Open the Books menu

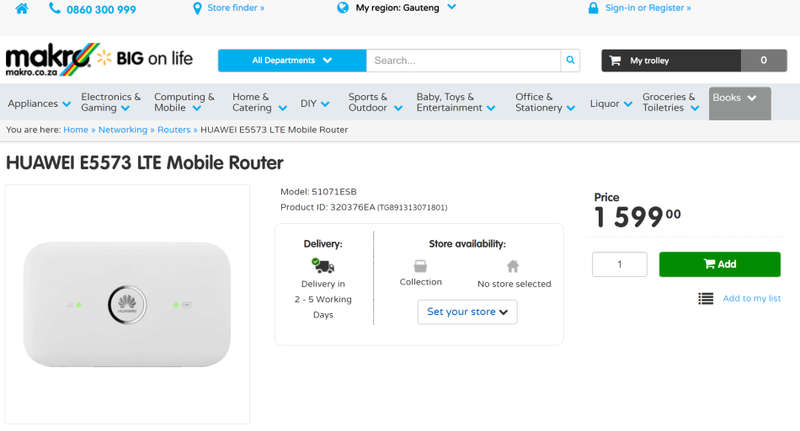point(739,104)
